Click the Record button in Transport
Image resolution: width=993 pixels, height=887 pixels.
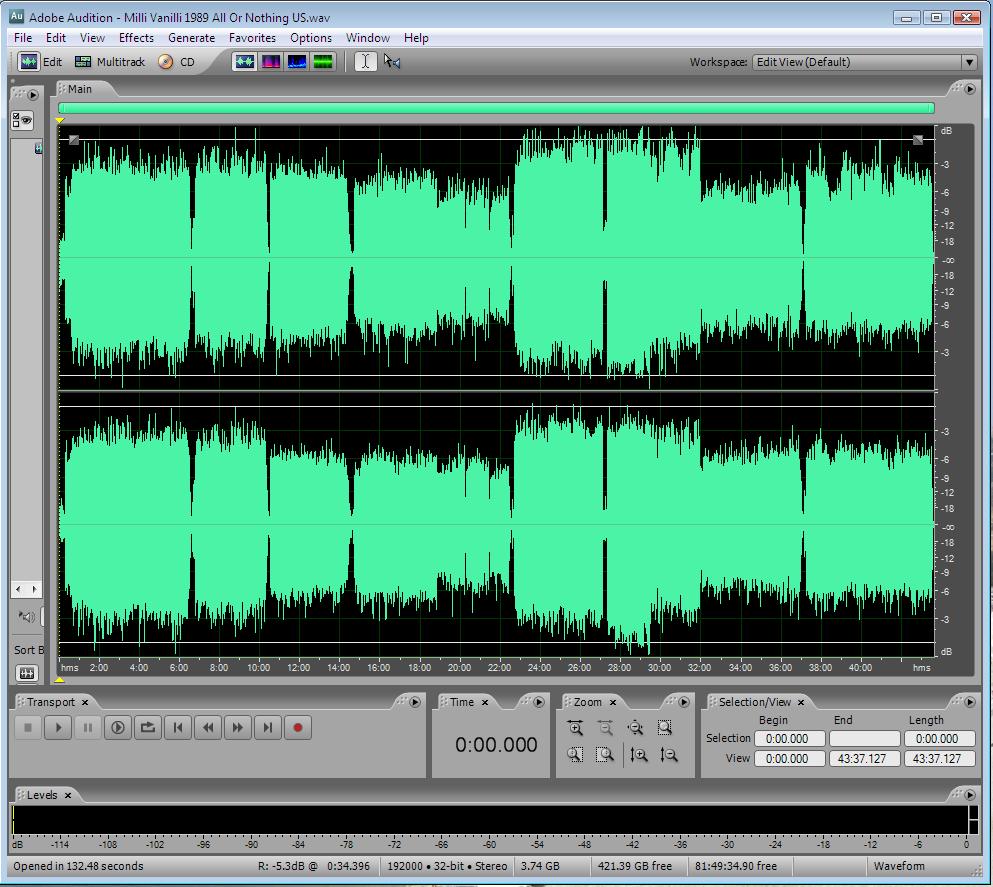tap(297, 728)
